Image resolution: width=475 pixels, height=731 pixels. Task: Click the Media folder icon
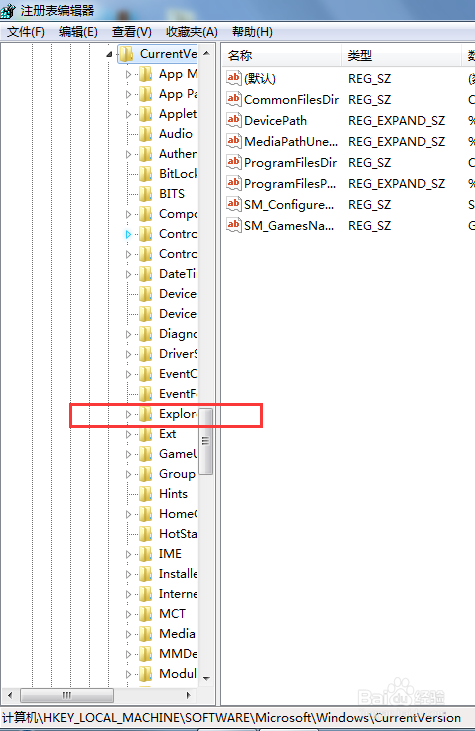pyautogui.click(x=145, y=634)
